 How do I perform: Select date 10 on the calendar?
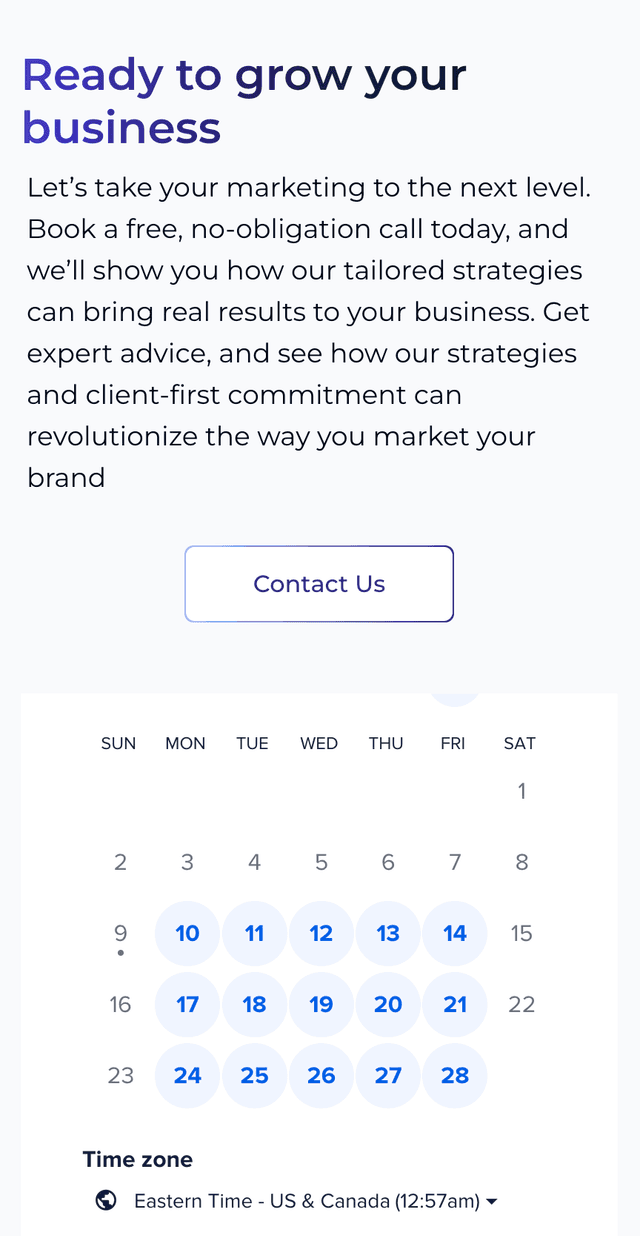pos(187,933)
